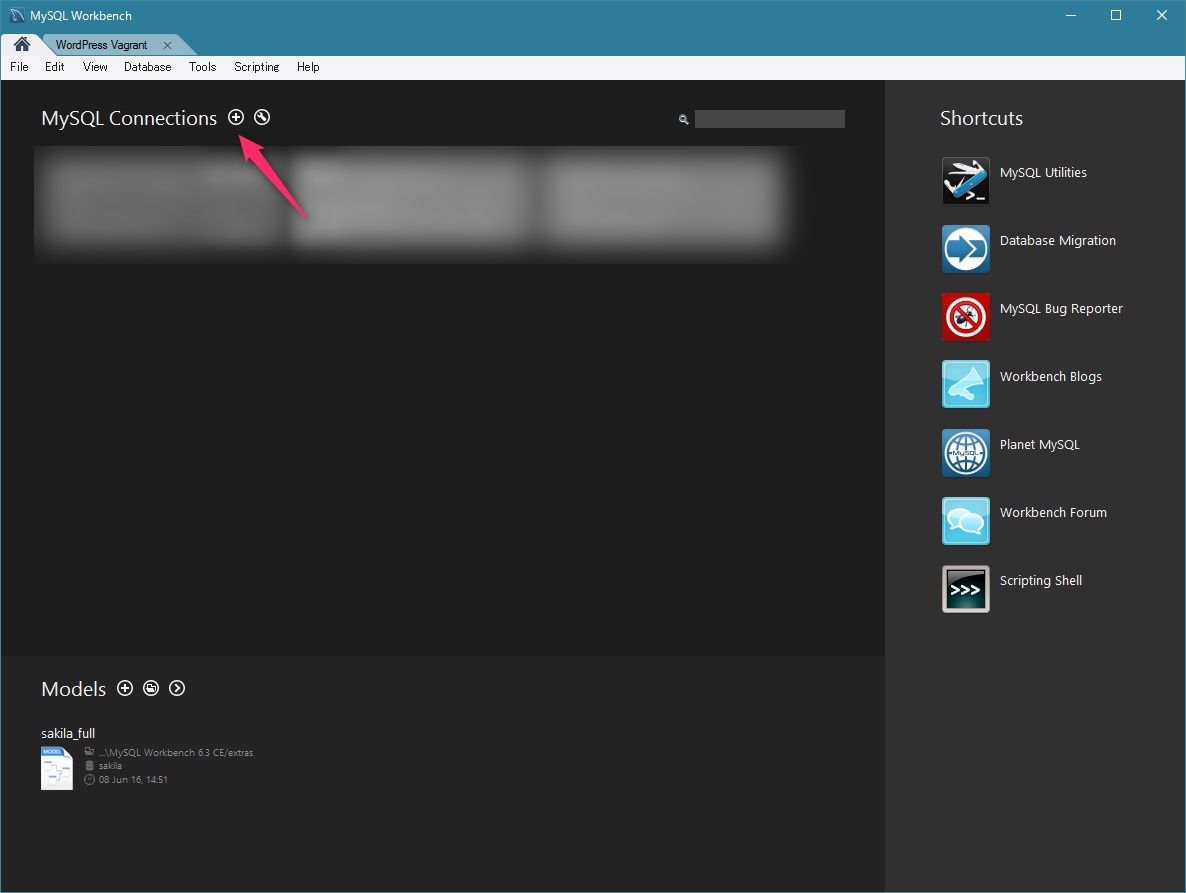Open the Workbench Blogs megaphone icon
This screenshot has height=893, width=1186.
click(965, 384)
